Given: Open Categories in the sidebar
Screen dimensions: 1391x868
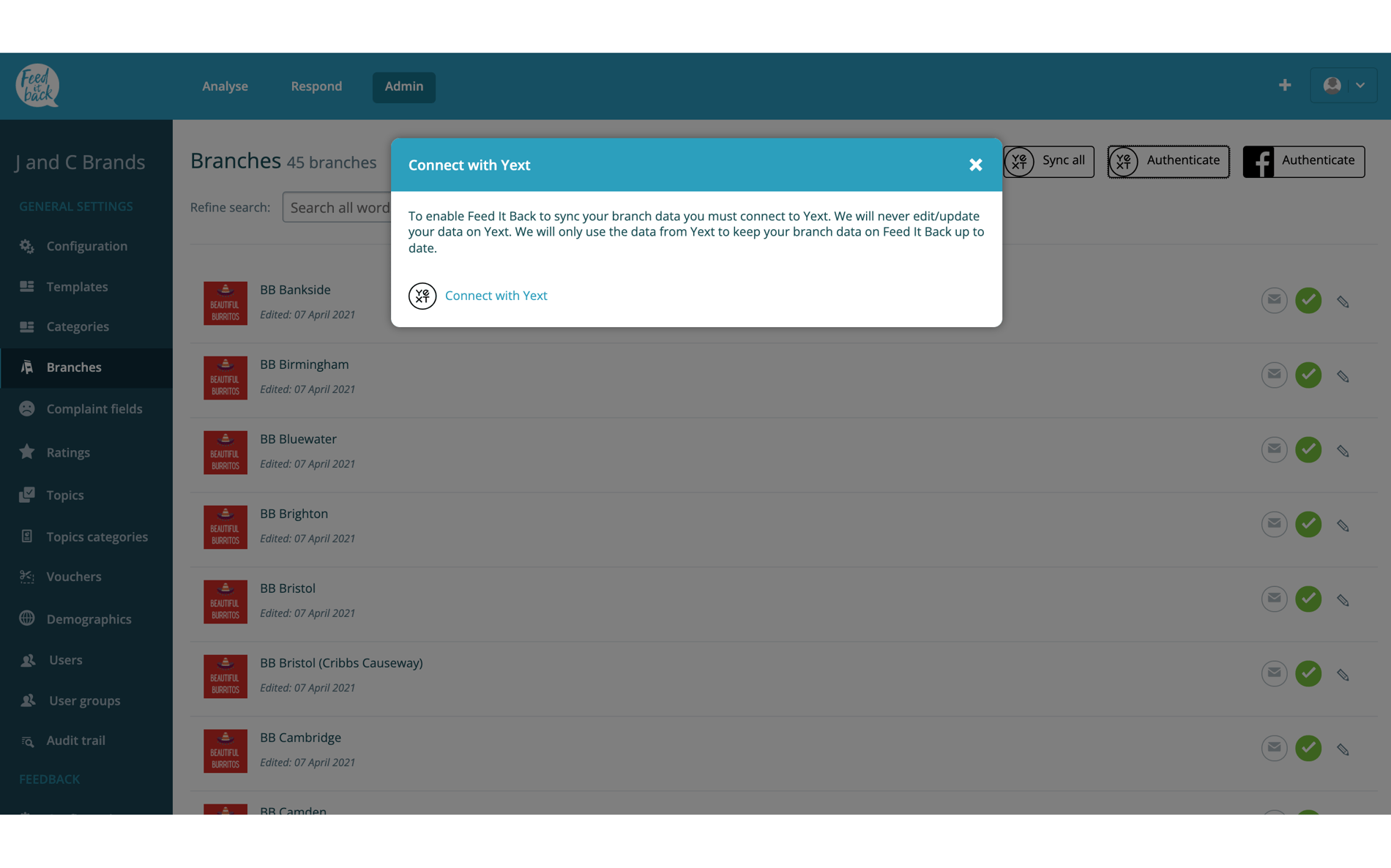Looking at the screenshot, I should pos(86,327).
